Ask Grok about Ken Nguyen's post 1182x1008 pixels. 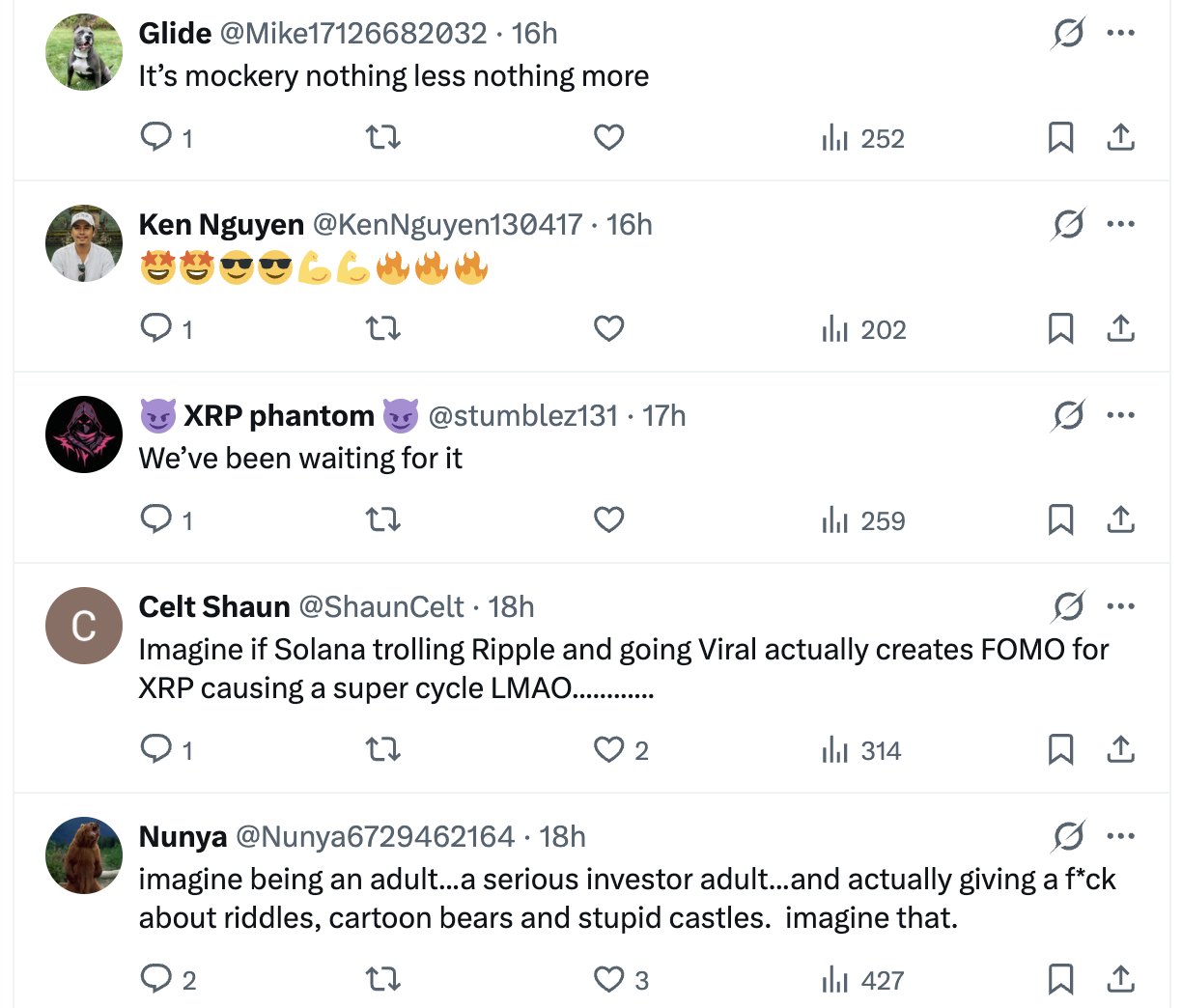coord(1067,223)
